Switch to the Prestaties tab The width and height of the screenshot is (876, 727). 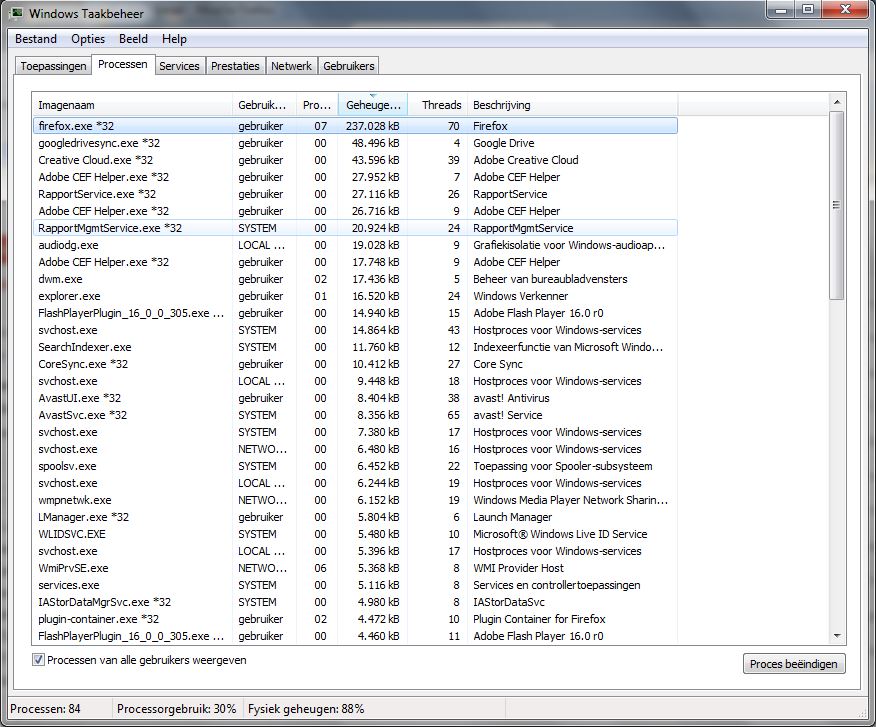coord(235,66)
